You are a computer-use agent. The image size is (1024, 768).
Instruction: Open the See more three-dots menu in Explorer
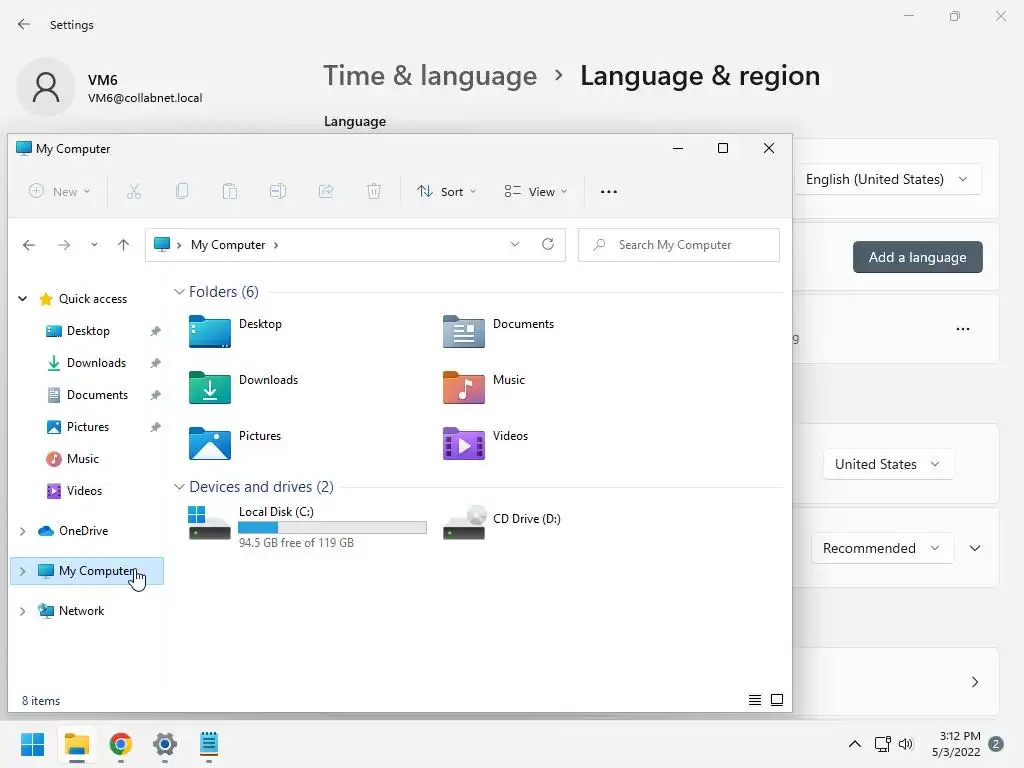[x=609, y=191]
